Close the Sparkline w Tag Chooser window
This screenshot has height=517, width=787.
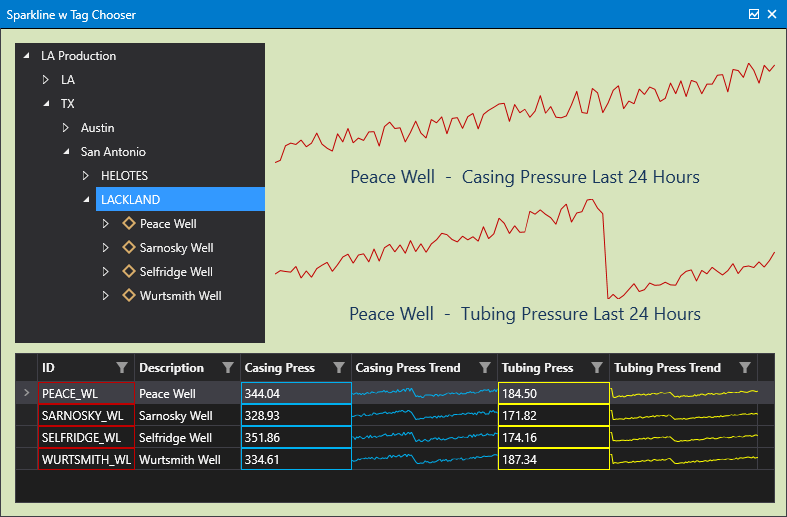[x=772, y=14]
